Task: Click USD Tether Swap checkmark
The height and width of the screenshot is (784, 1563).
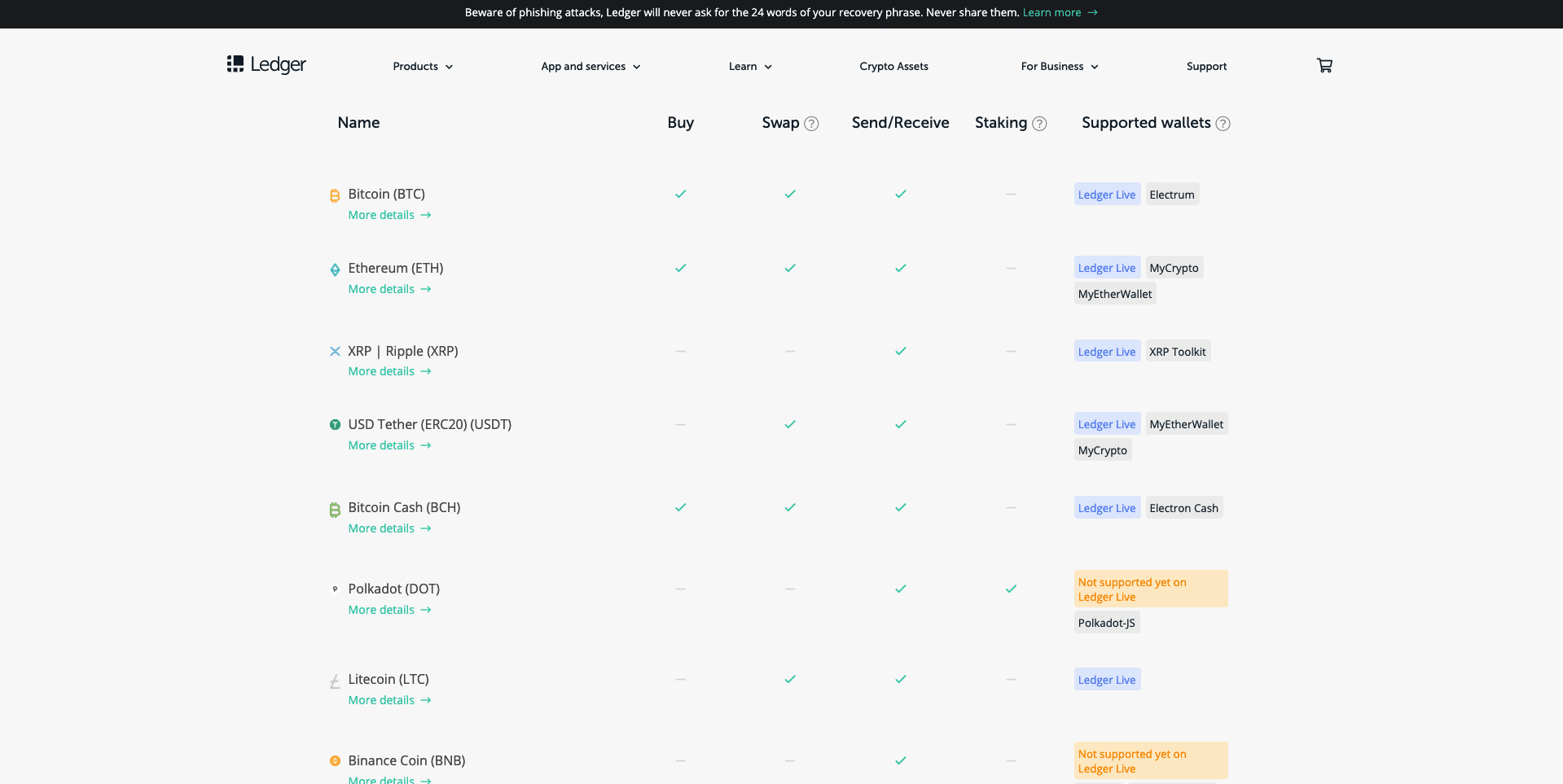Action: pyautogui.click(x=790, y=424)
